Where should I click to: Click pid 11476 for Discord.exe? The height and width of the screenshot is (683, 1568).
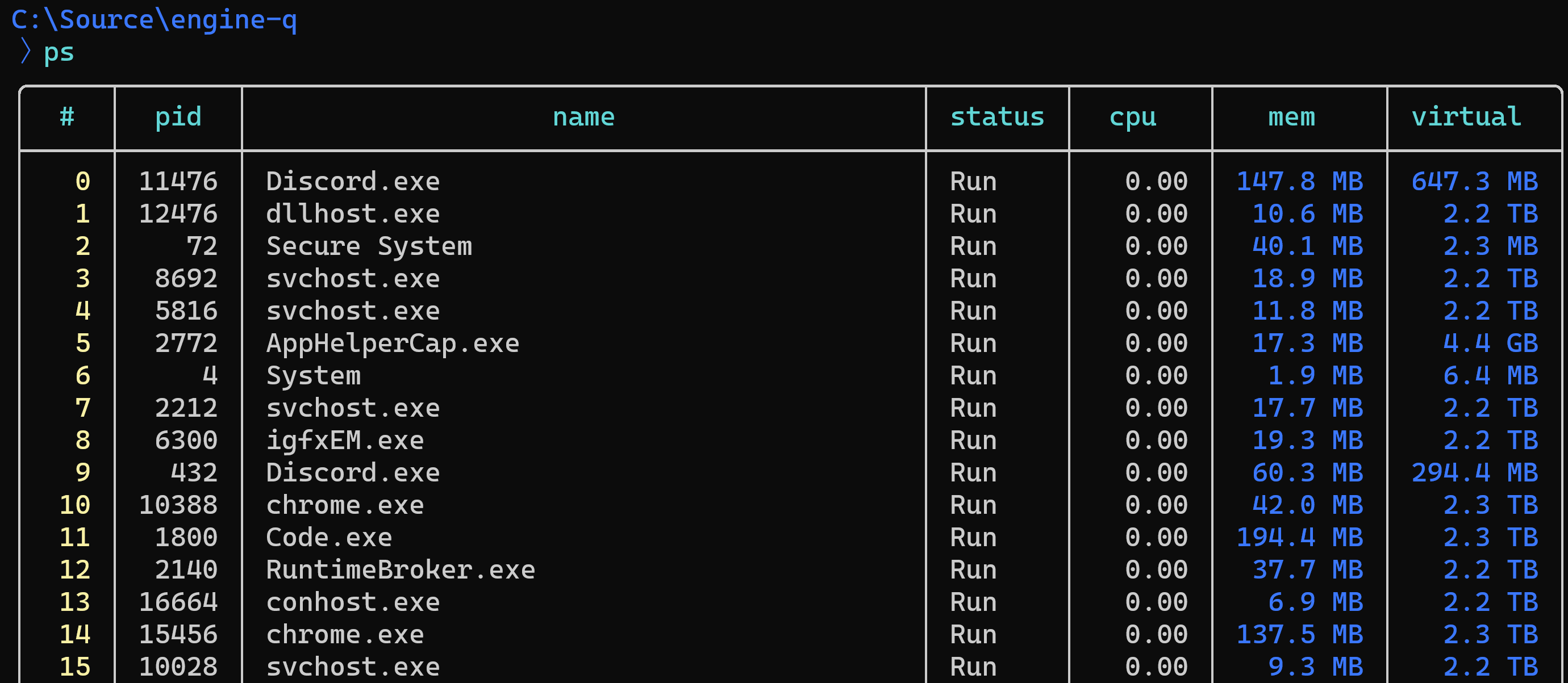[178, 181]
